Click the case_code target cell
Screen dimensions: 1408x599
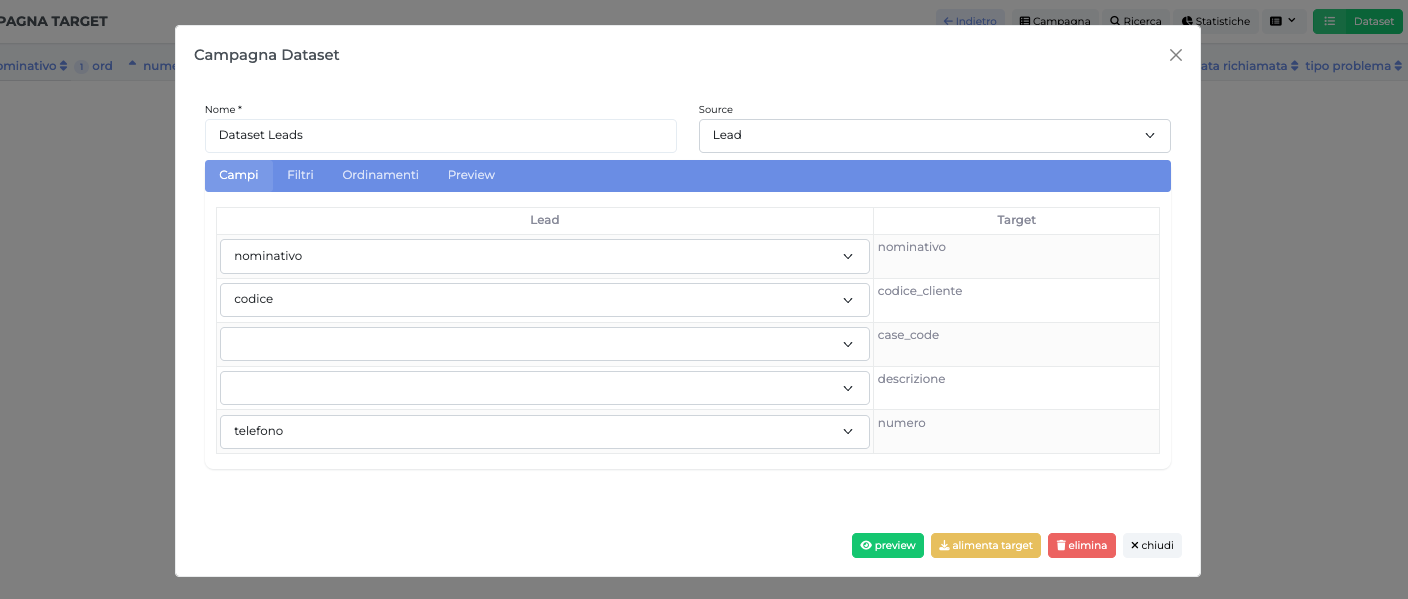pos(1016,344)
